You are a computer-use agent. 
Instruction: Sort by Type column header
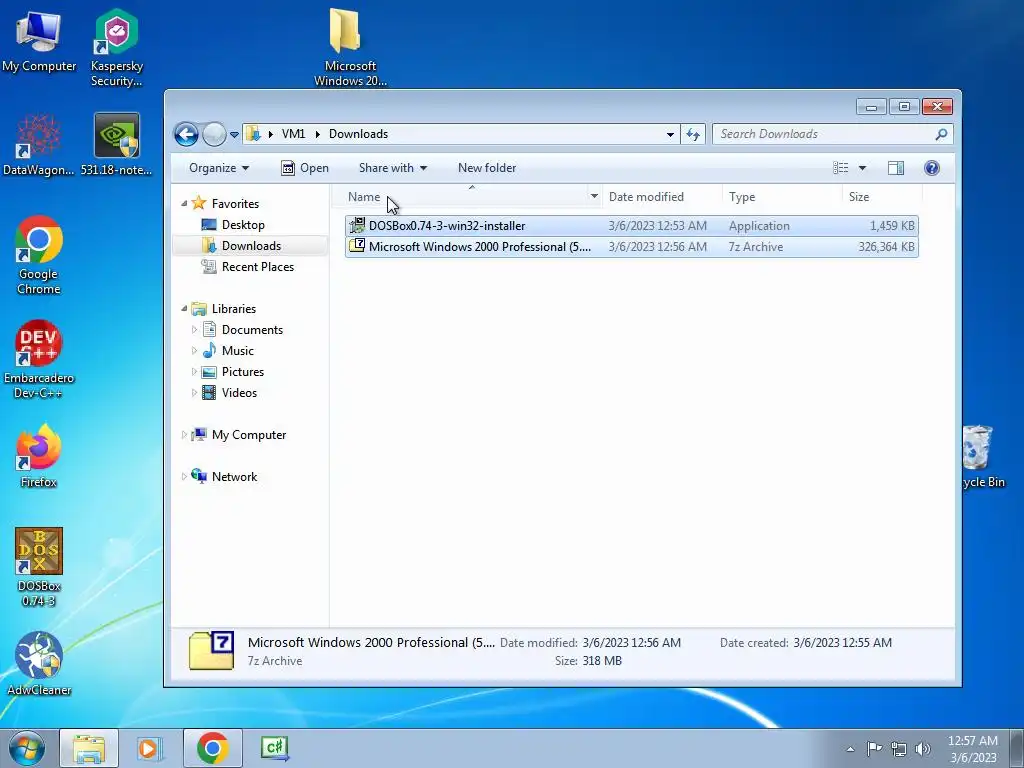[x=782, y=197]
